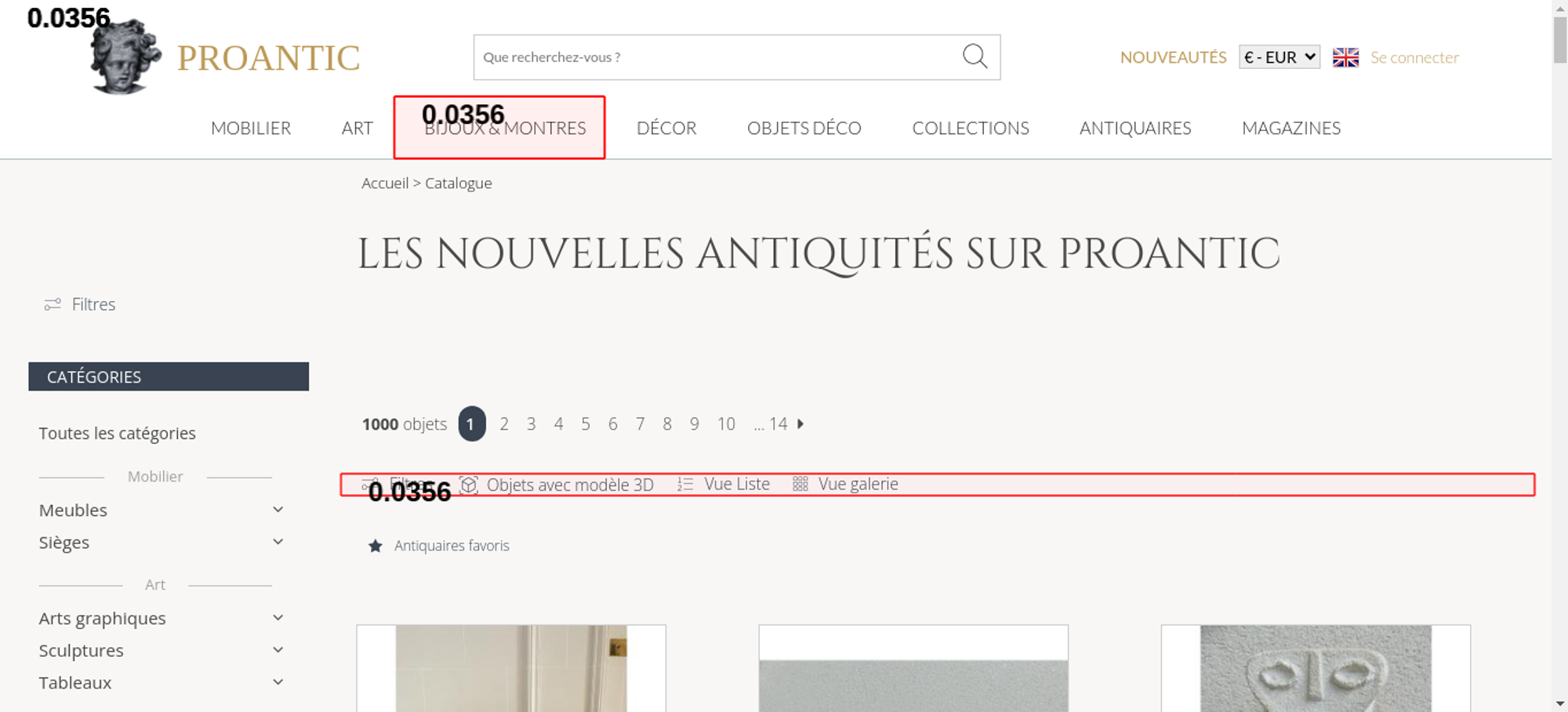Expand the Arts graphiques category
This screenshot has height=712, width=1568.
click(278, 618)
